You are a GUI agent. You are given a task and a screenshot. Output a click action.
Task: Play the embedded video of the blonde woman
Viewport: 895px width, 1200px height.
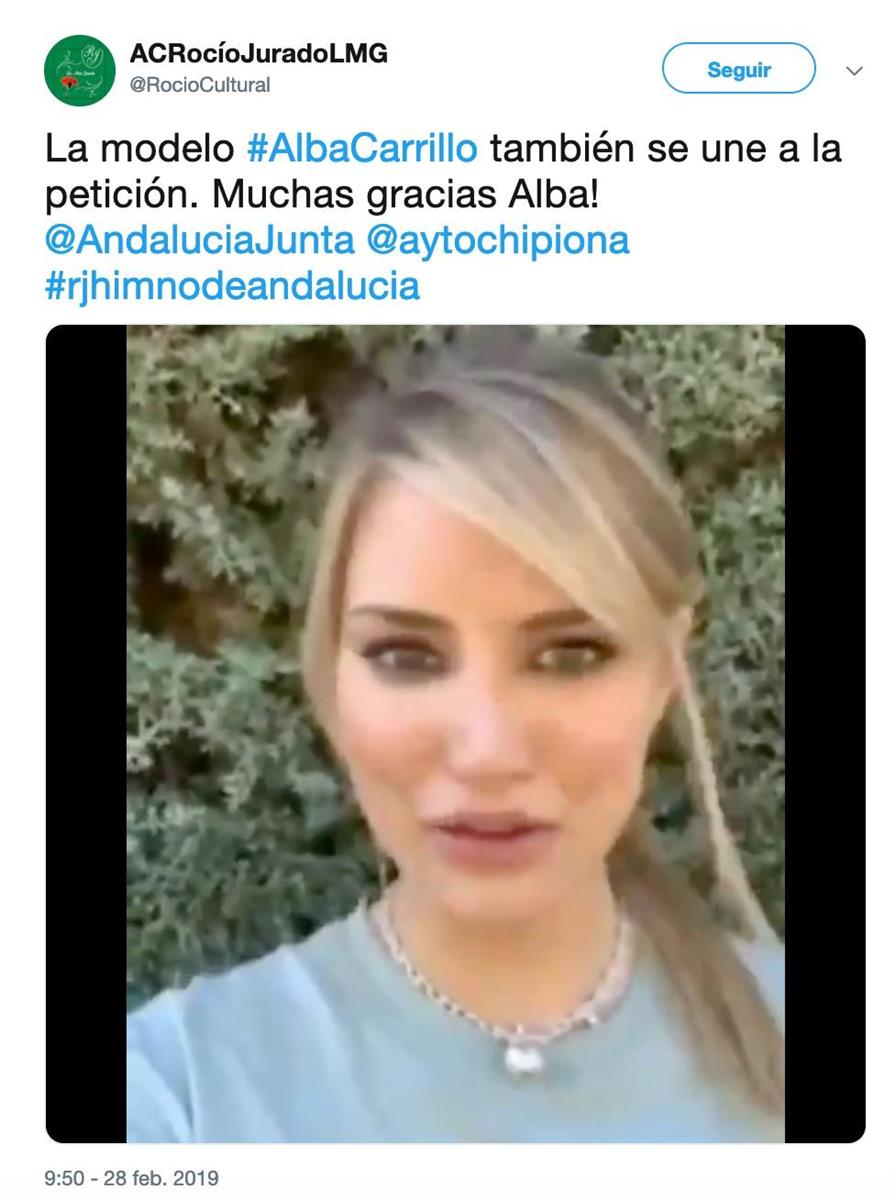click(x=455, y=734)
